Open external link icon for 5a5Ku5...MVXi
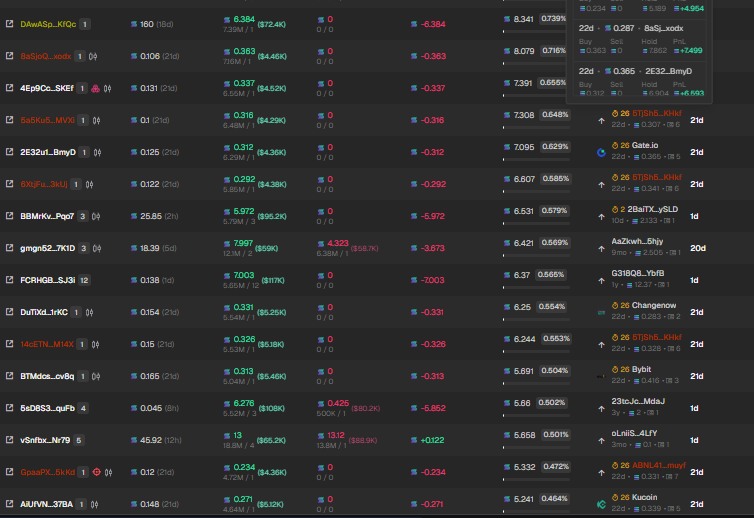The height and width of the screenshot is (518, 754). [9, 120]
